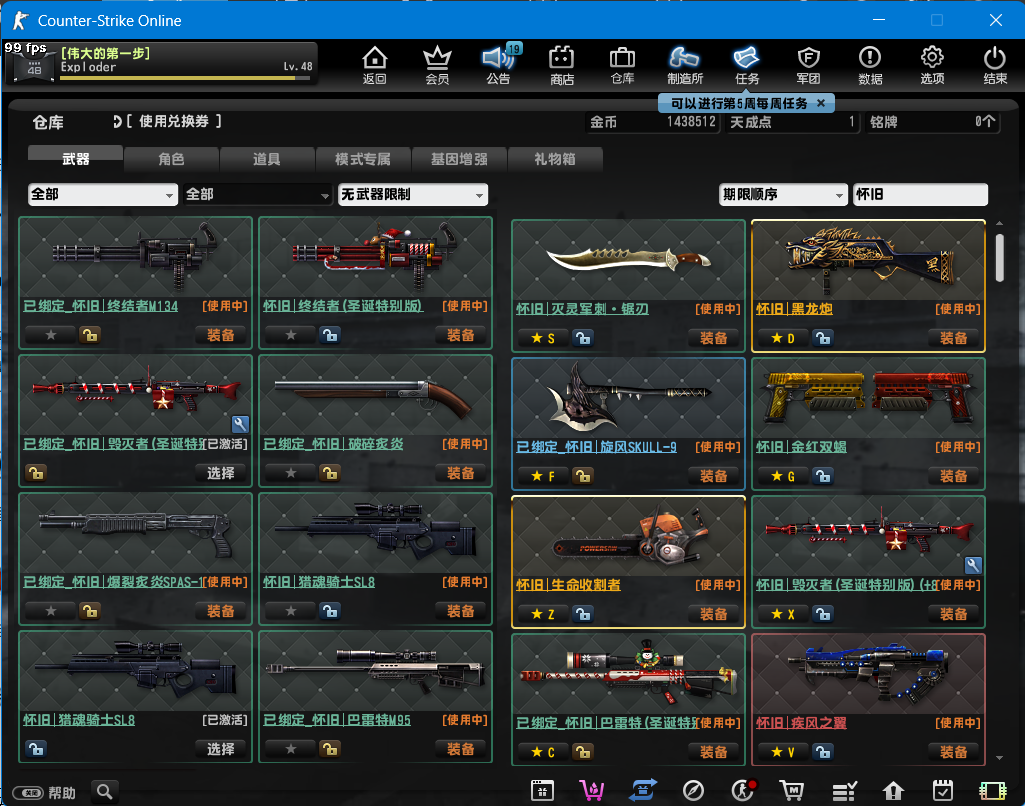
Task: Open the pink shopping cart icon
Action: [592, 791]
